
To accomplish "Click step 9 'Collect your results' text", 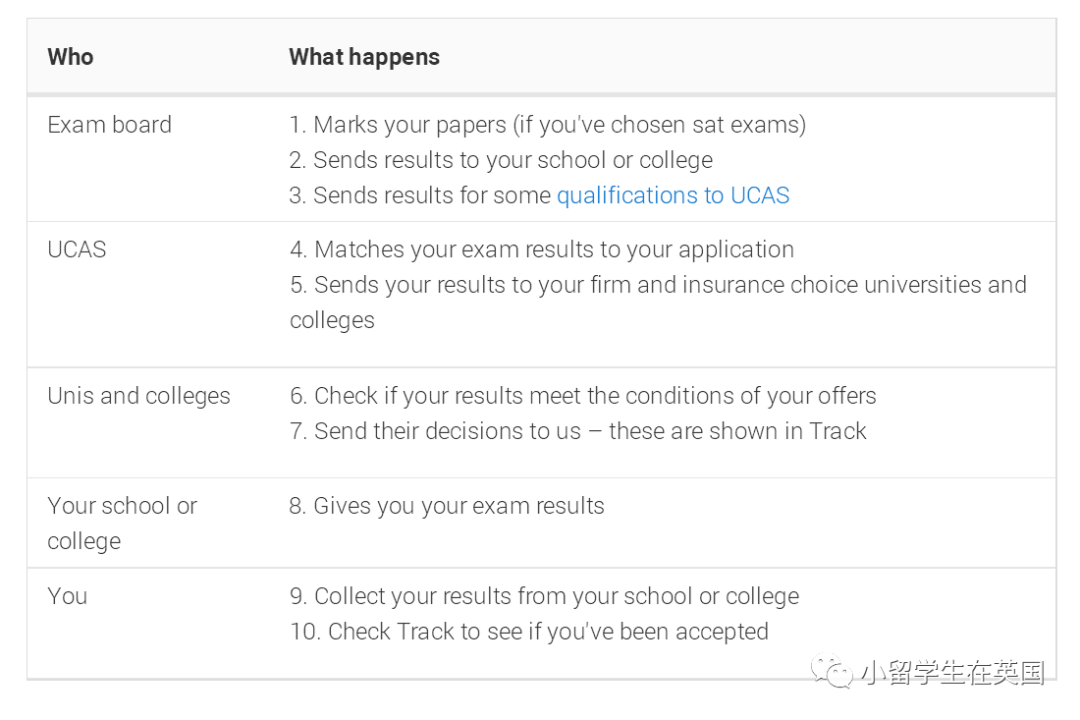I will tap(544, 596).
